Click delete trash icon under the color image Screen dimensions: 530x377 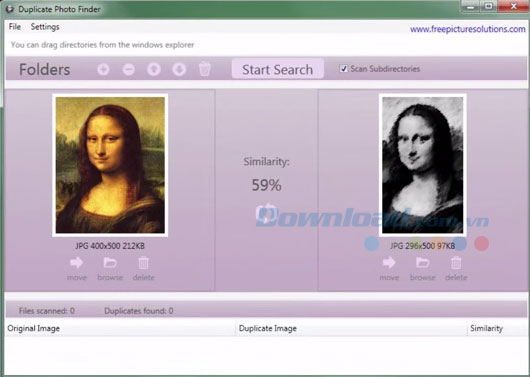[x=144, y=262]
